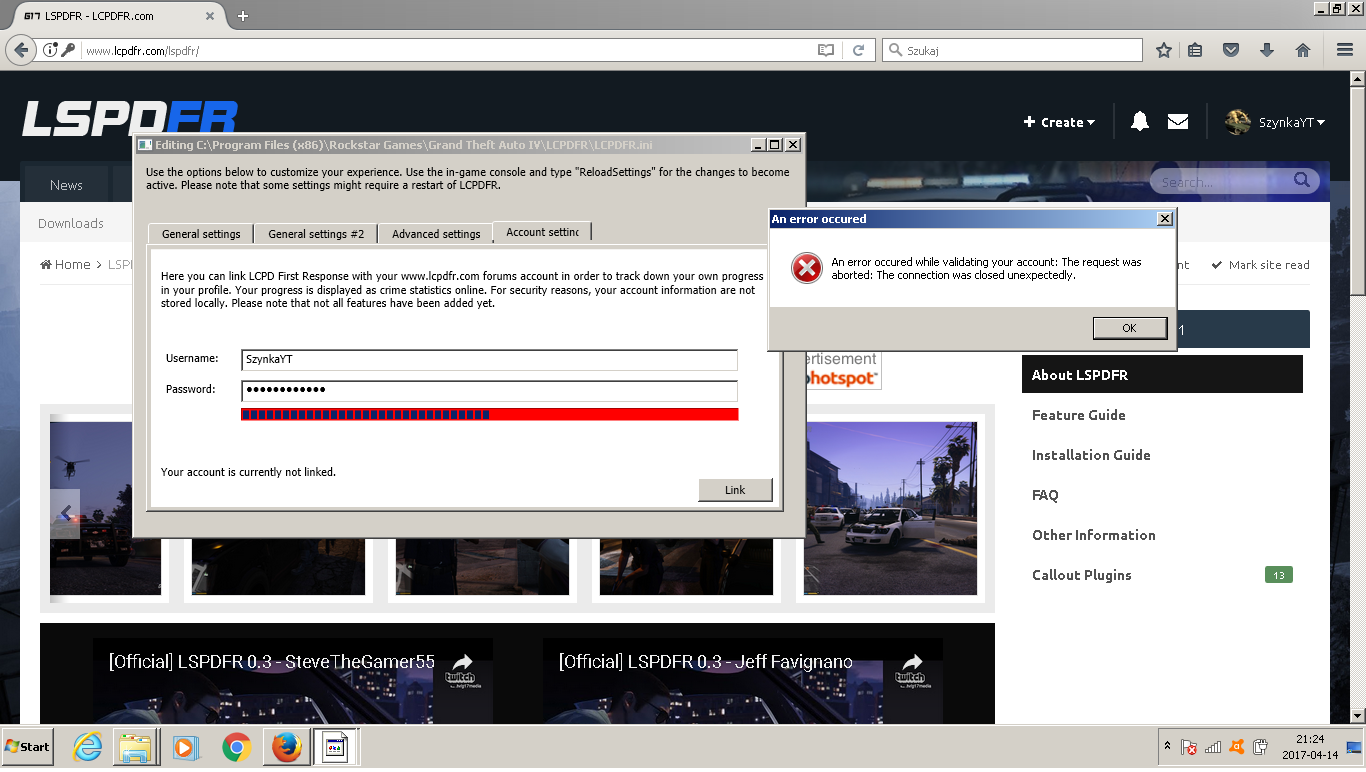1366x772 pixels.
Task: Click the LSPDFR site logo
Action: tap(130, 119)
